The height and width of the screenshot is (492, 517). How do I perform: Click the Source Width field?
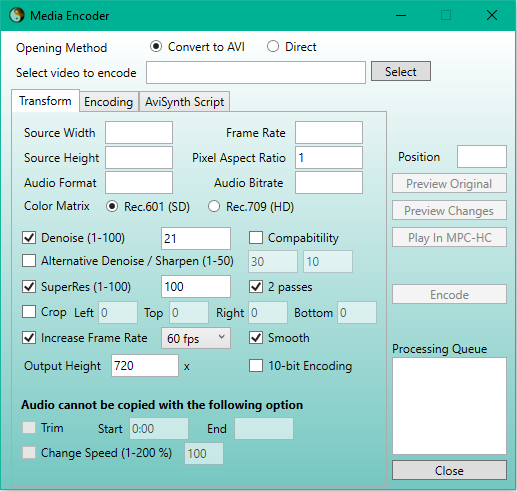pos(139,132)
